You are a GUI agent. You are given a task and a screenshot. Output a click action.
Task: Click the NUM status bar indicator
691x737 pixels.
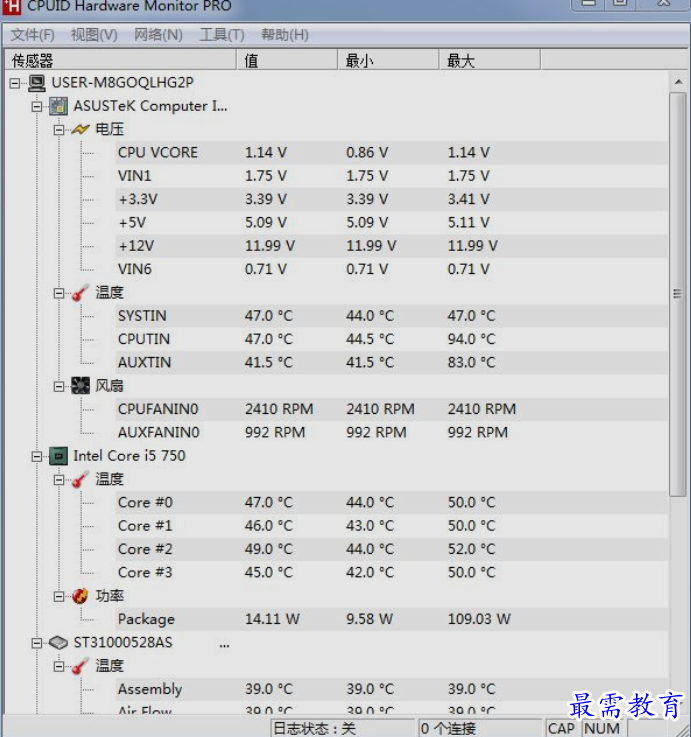coord(602,728)
